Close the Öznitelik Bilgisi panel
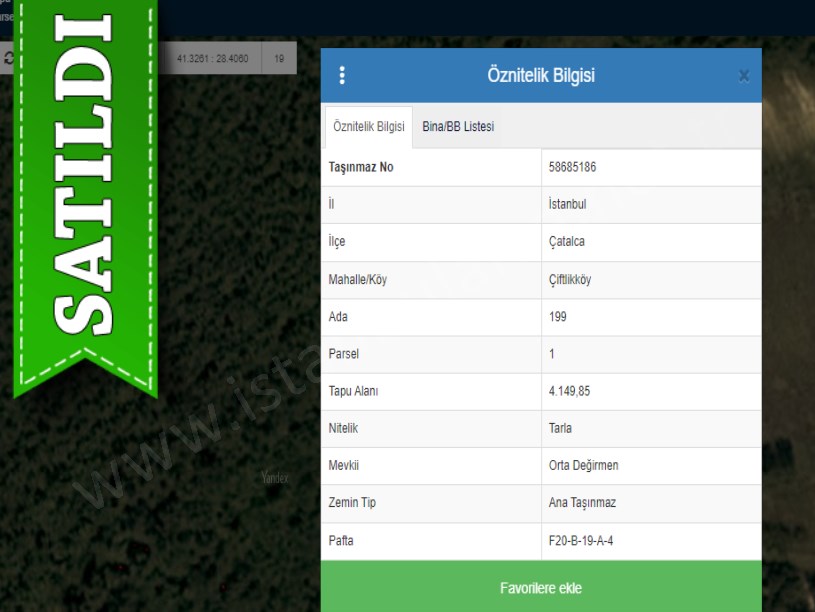The image size is (815, 612). (x=743, y=76)
